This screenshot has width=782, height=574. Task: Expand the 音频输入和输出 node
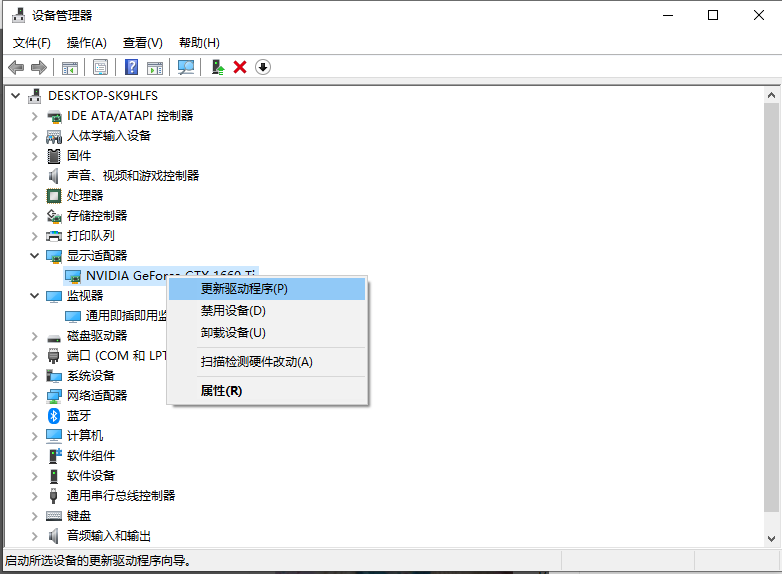(x=34, y=536)
